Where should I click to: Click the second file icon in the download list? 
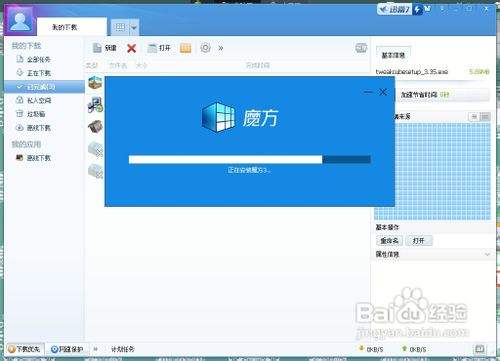pyautogui.click(x=95, y=104)
